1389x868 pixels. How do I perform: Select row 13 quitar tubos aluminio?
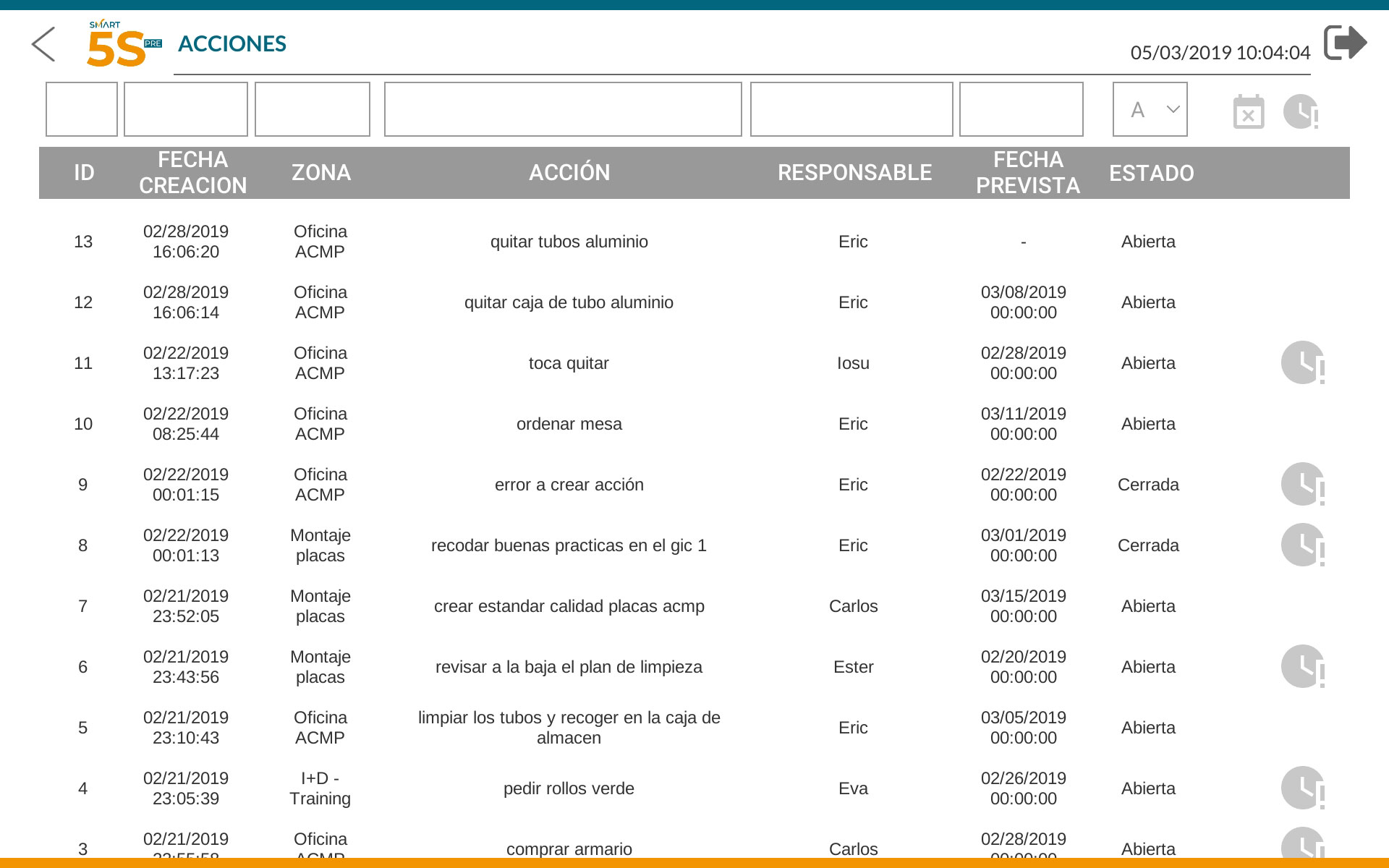[569, 242]
